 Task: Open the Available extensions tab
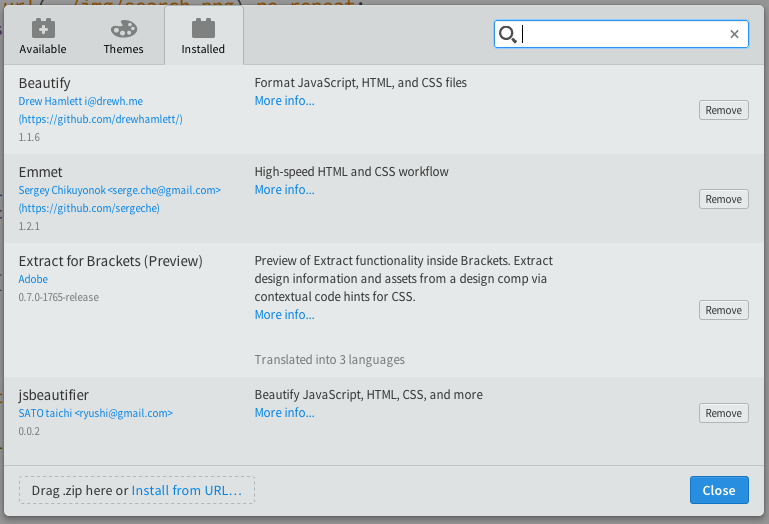(x=43, y=36)
